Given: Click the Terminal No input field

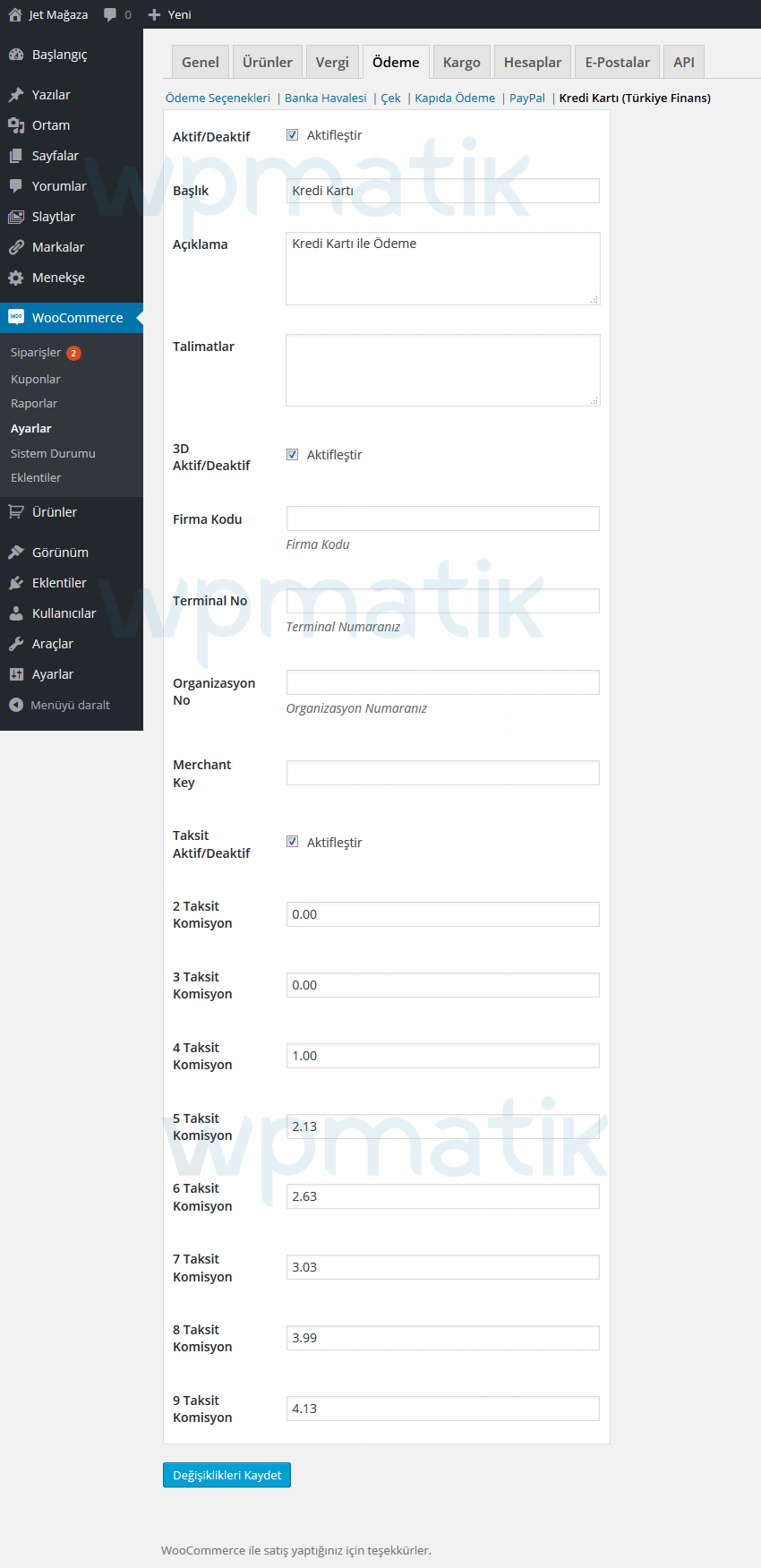Looking at the screenshot, I should pos(443,601).
